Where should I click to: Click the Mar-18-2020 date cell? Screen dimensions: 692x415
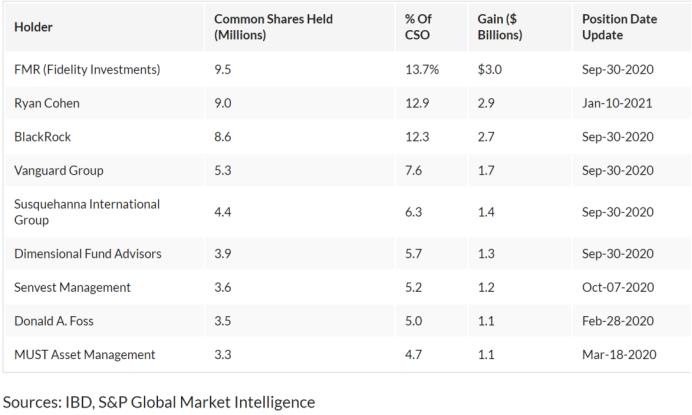pos(617,354)
